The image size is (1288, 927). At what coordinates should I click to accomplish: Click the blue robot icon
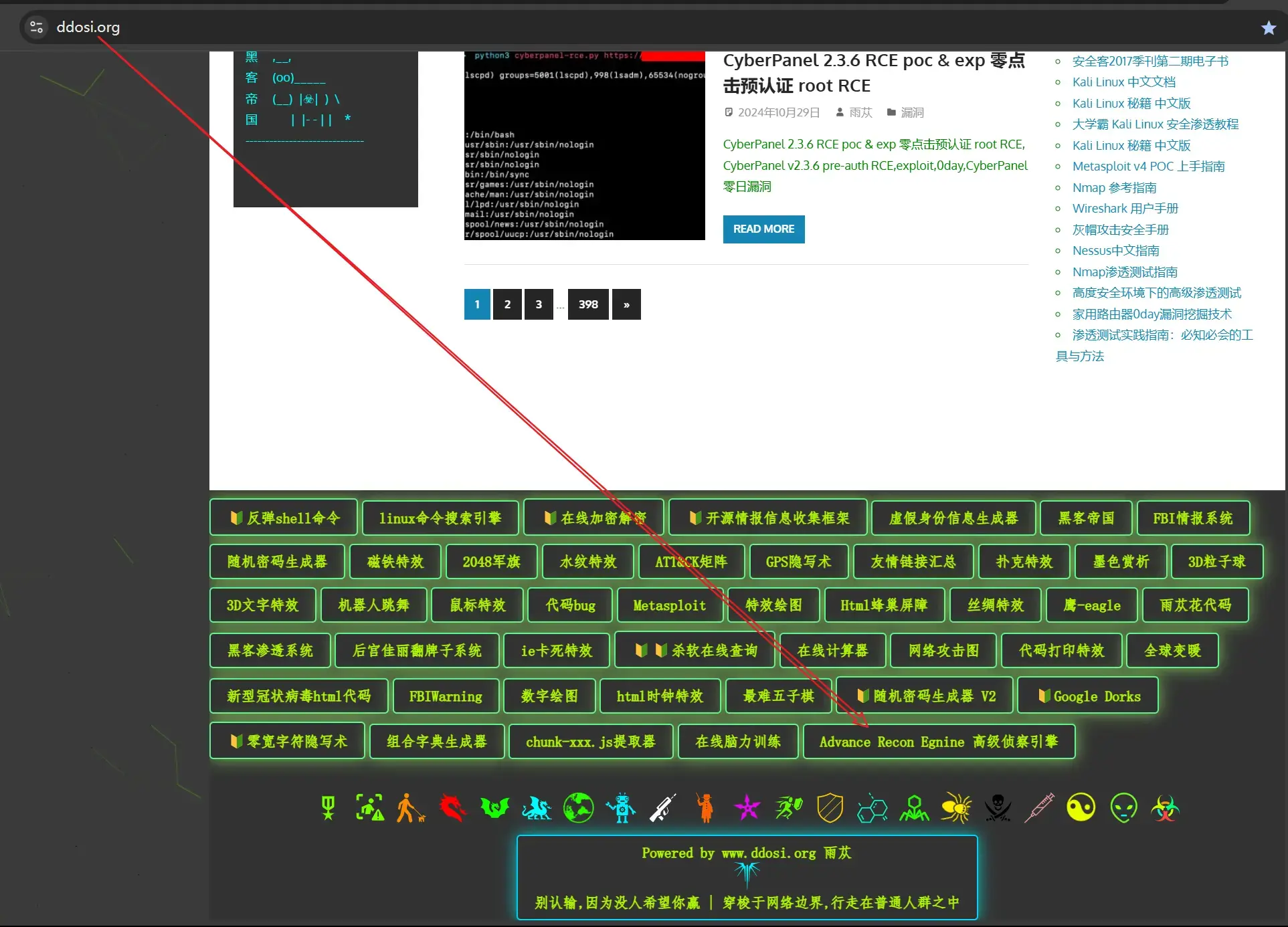tap(621, 808)
